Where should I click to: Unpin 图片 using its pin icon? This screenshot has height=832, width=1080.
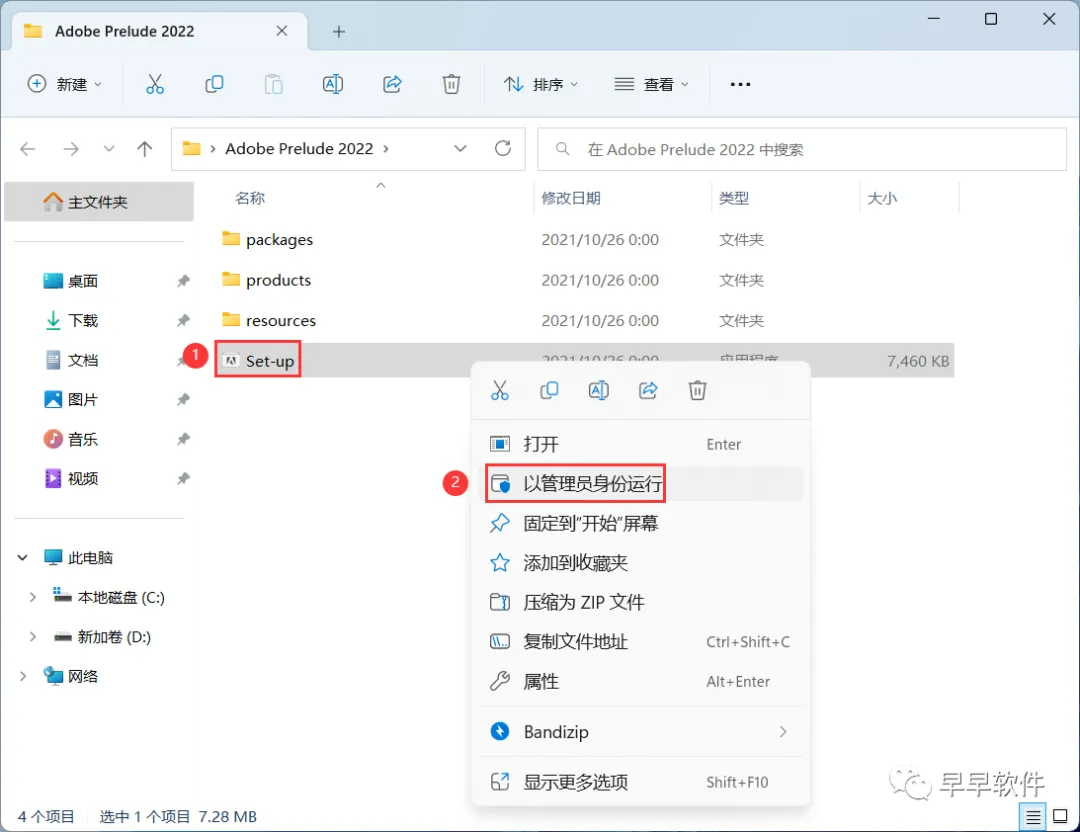[183, 399]
